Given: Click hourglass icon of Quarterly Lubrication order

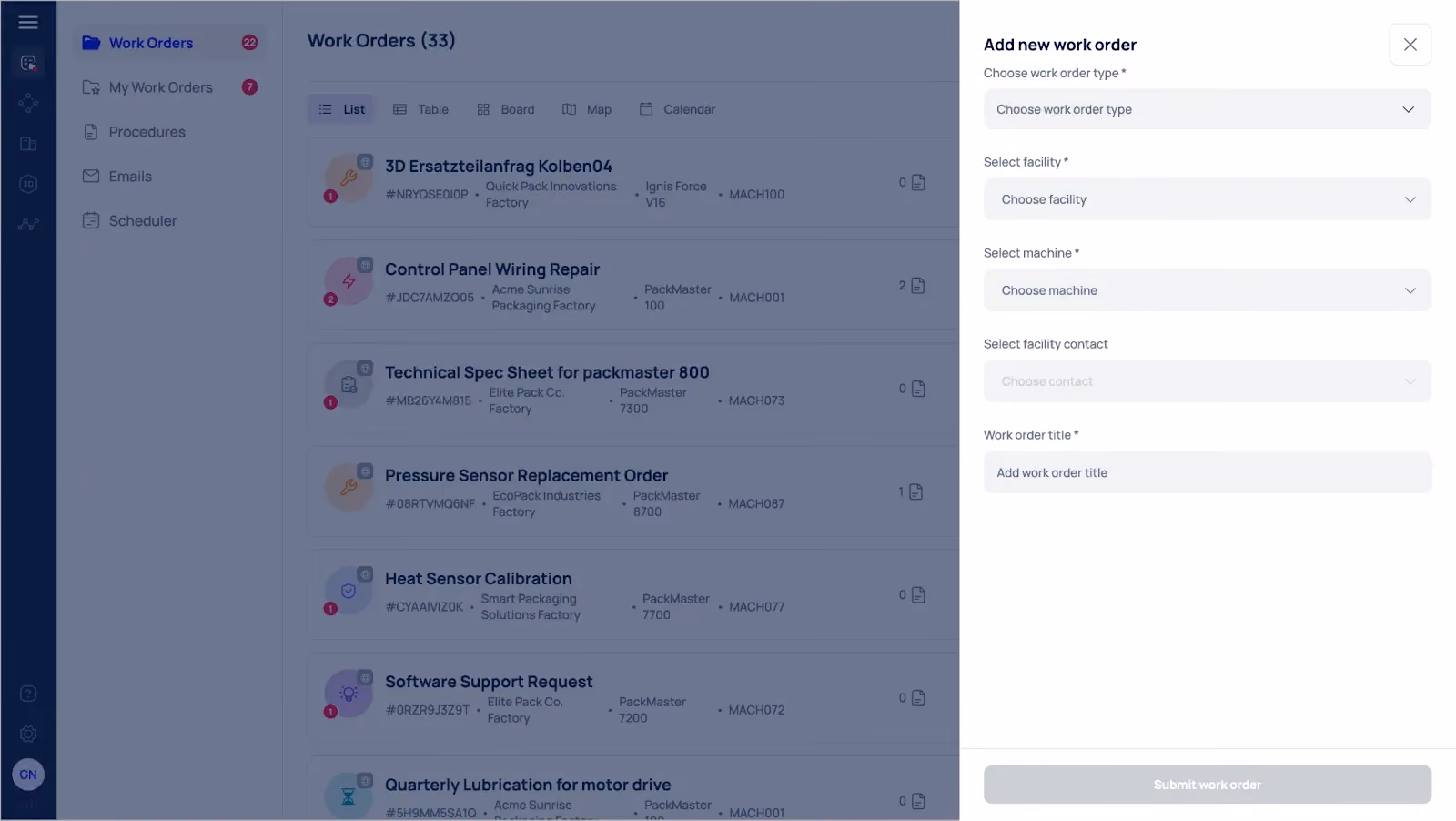Looking at the screenshot, I should tap(349, 796).
